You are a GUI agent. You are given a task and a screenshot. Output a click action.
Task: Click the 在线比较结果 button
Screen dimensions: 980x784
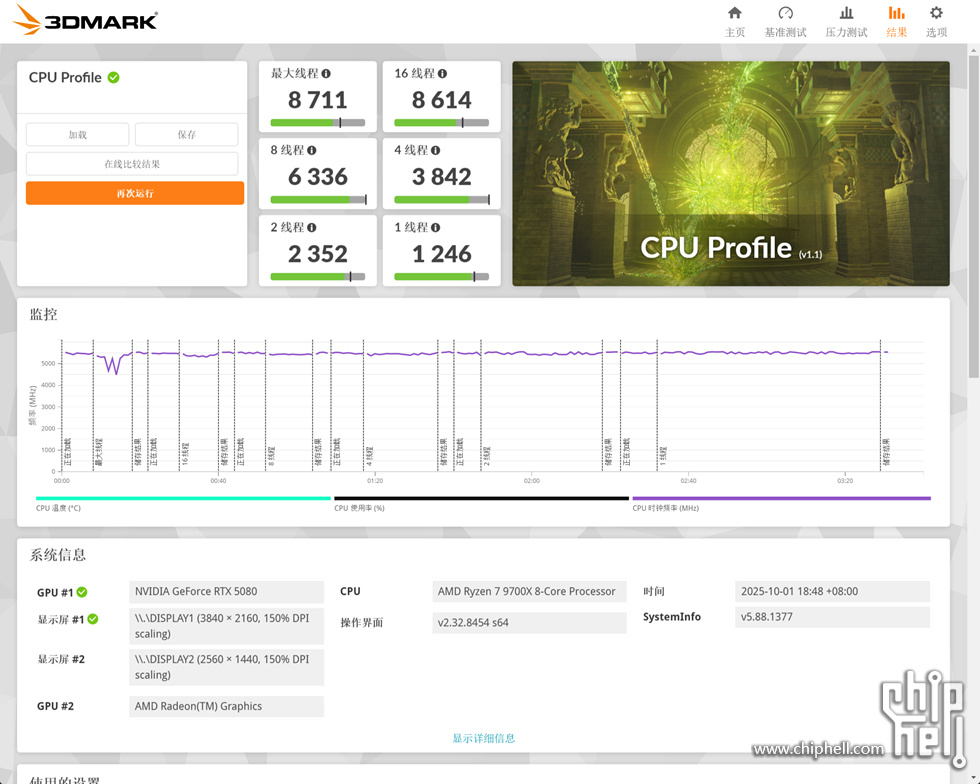click(x=132, y=164)
